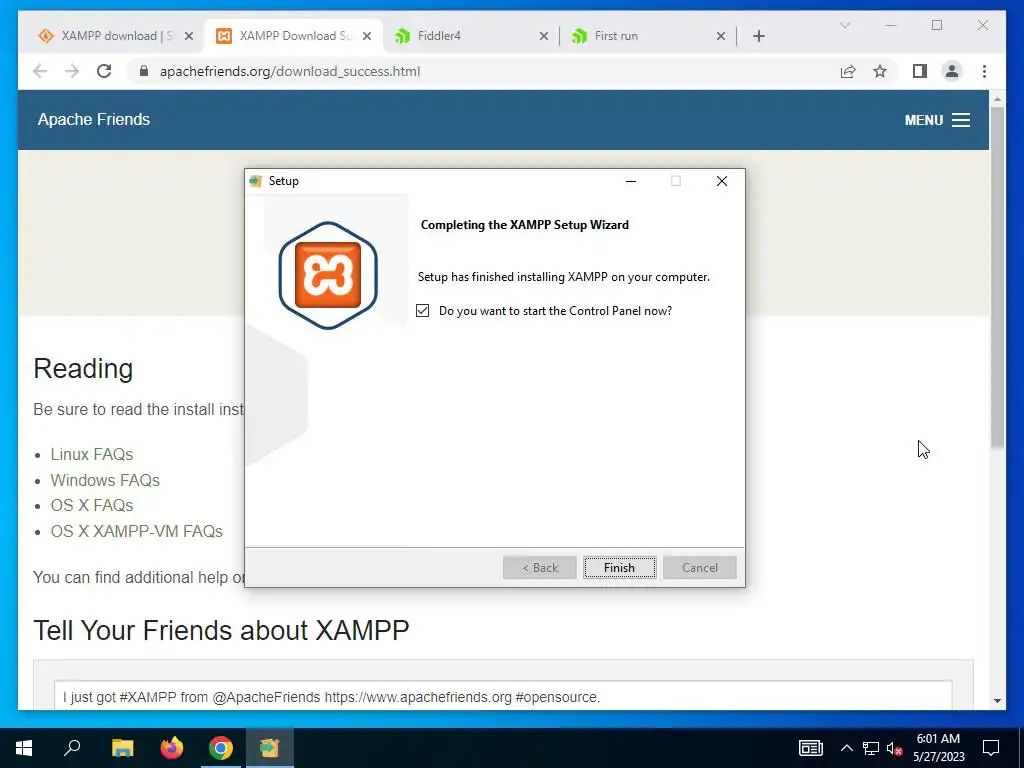Image resolution: width=1024 pixels, height=768 pixels.
Task: Open a new Chrome tab
Action: (758, 37)
